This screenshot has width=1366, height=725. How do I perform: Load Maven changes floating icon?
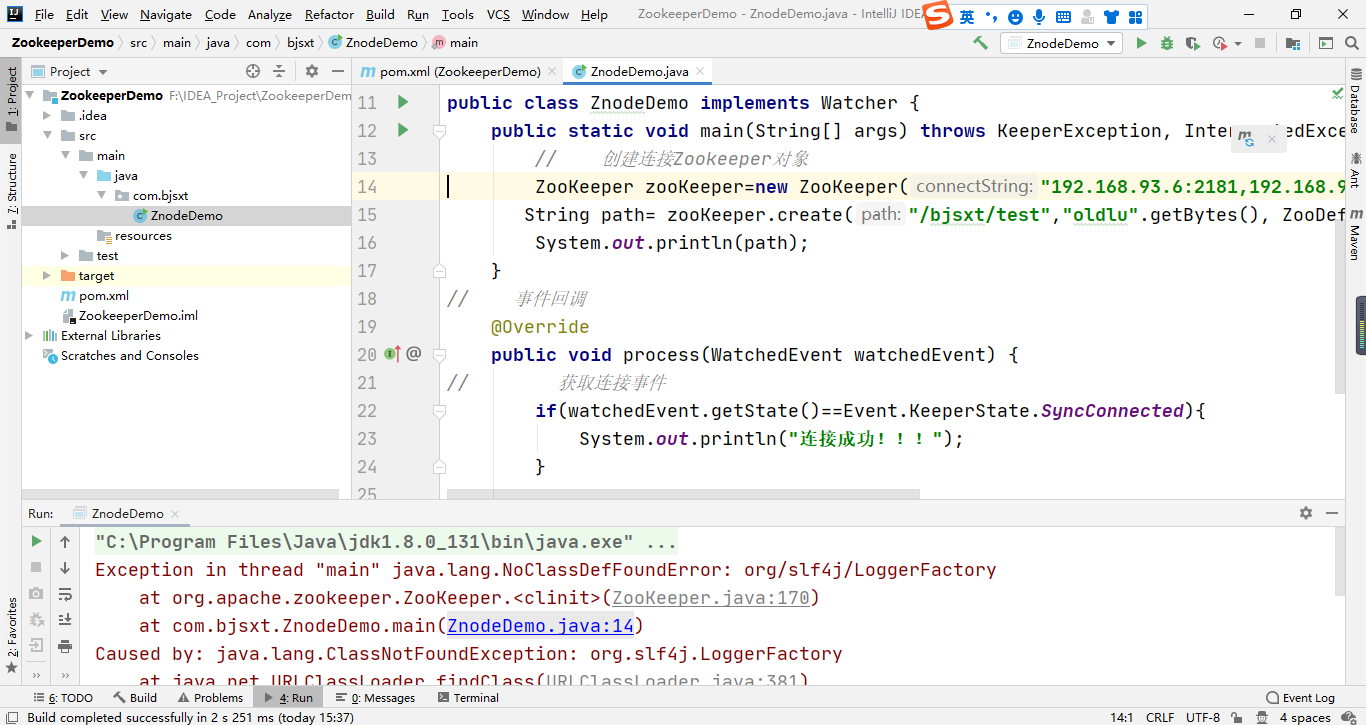pyautogui.click(x=1246, y=139)
